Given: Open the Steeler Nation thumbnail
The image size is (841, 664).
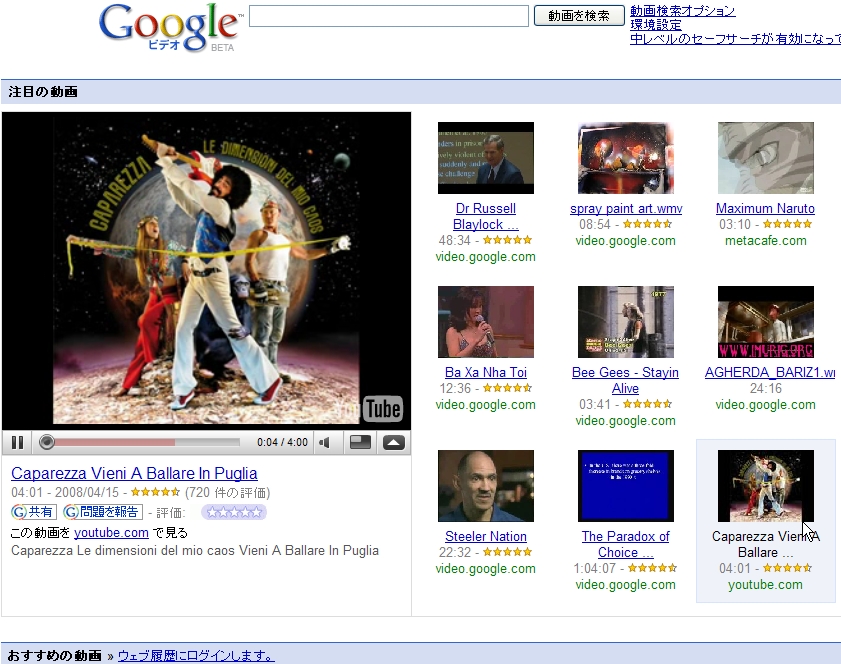Looking at the screenshot, I should (486, 486).
